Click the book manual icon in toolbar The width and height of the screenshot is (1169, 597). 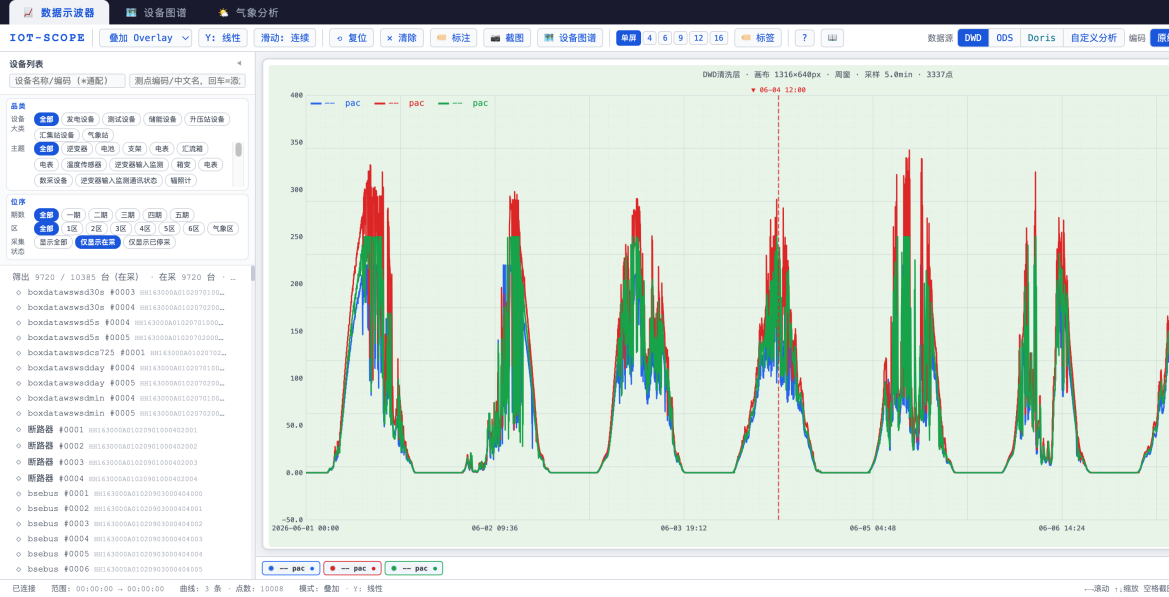coord(832,38)
